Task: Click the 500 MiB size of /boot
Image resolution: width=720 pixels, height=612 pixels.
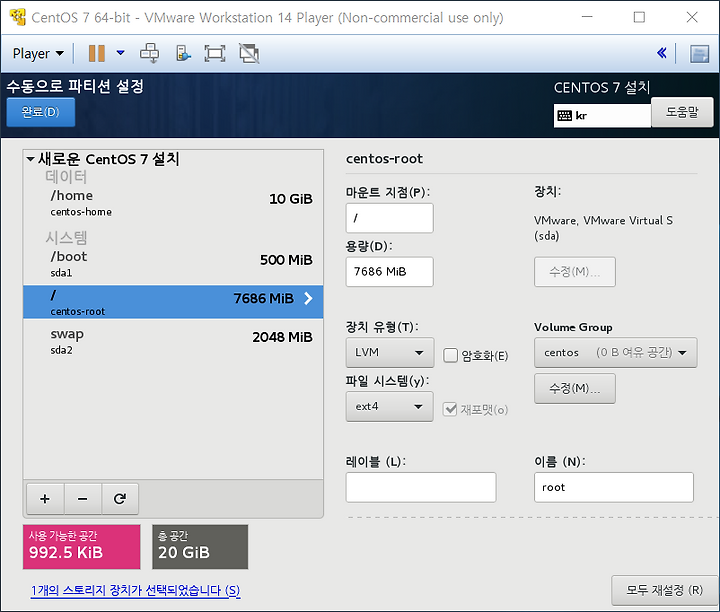Action: click(286, 260)
